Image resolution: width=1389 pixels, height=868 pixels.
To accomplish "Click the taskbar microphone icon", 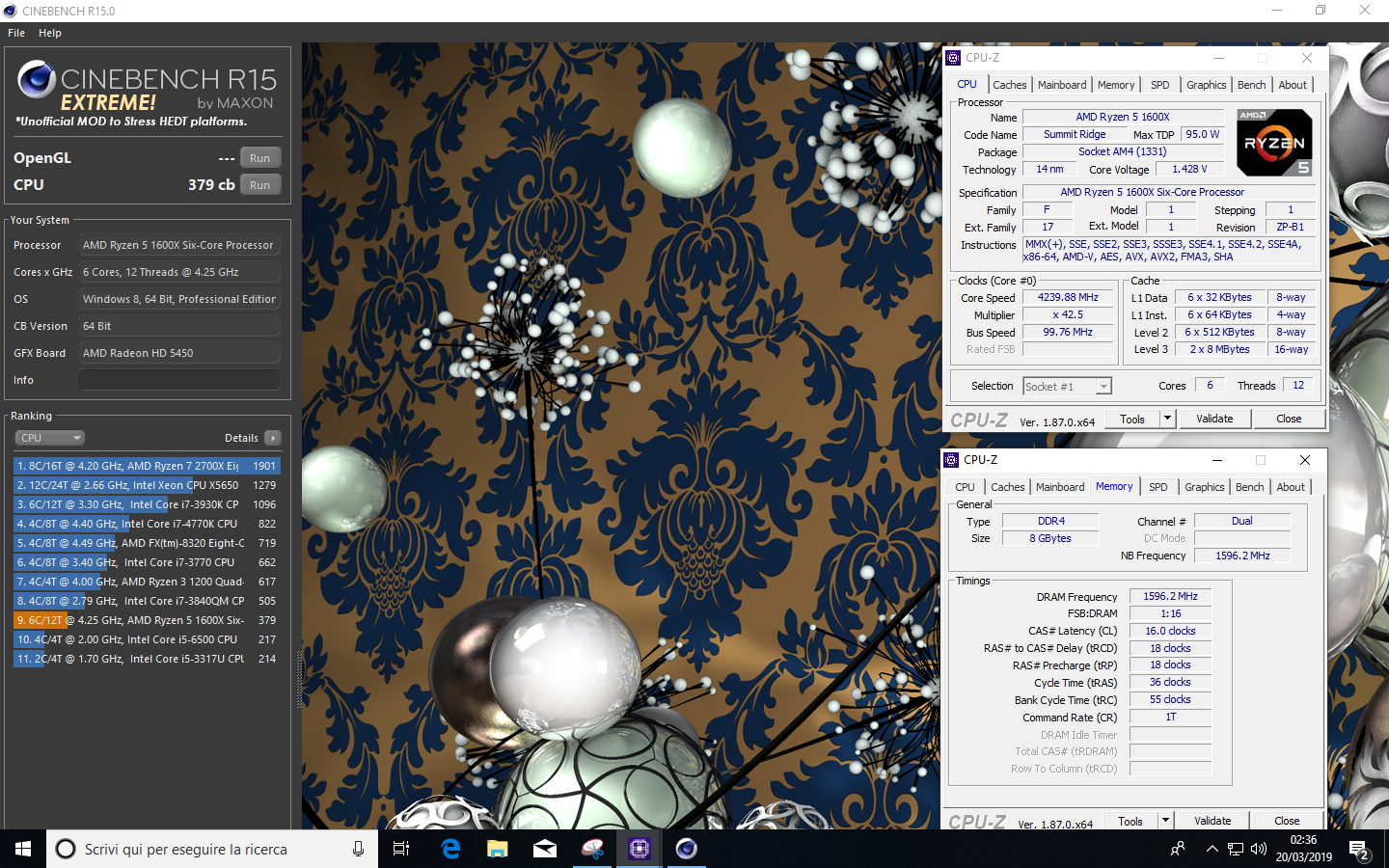I will (x=358, y=849).
